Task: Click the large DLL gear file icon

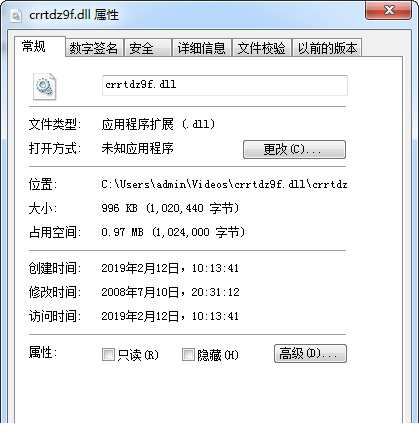Action: pyautogui.click(x=44, y=86)
